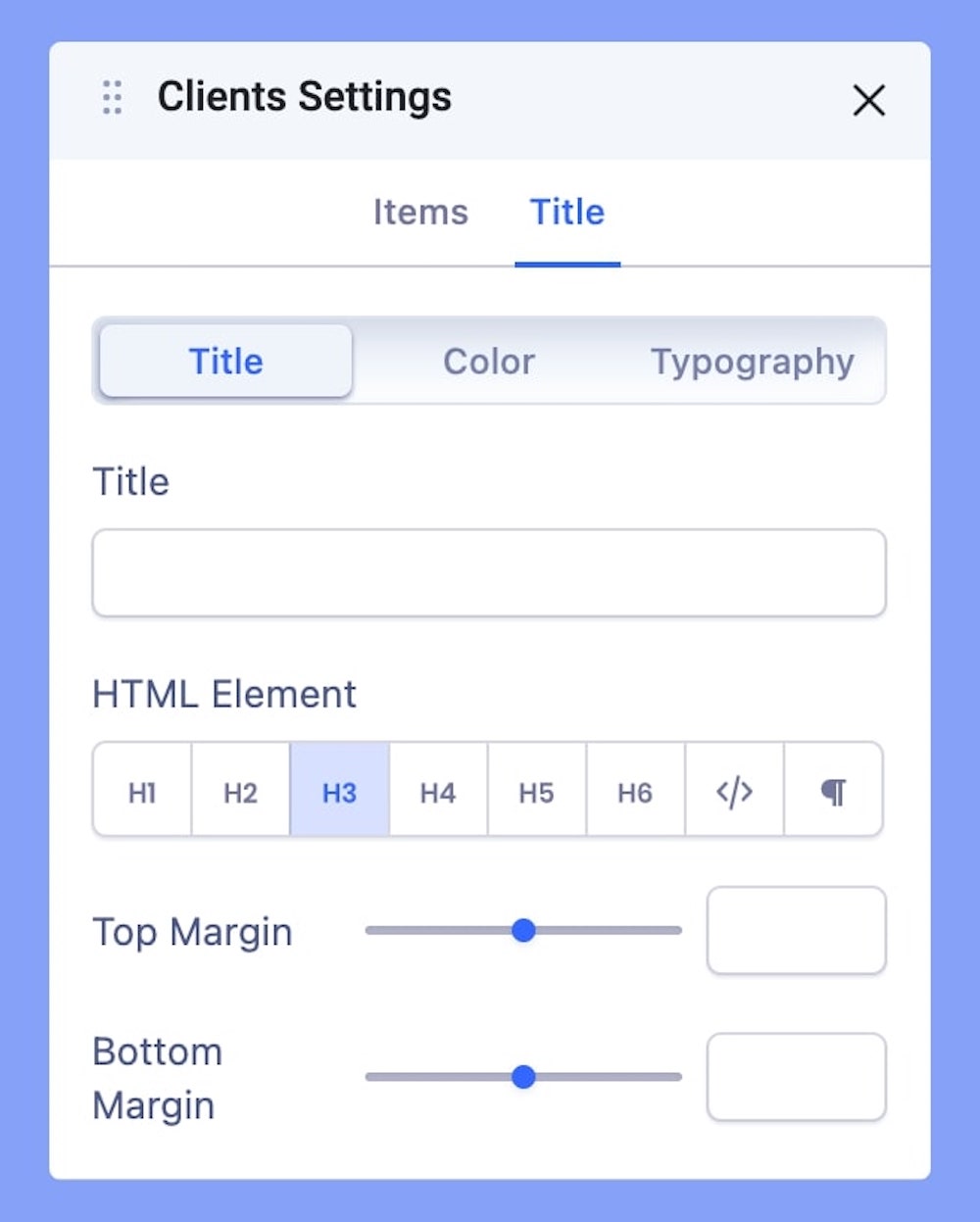Close the Clients Settings panel
The height and width of the screenshot is (1222, 980).
868,100
